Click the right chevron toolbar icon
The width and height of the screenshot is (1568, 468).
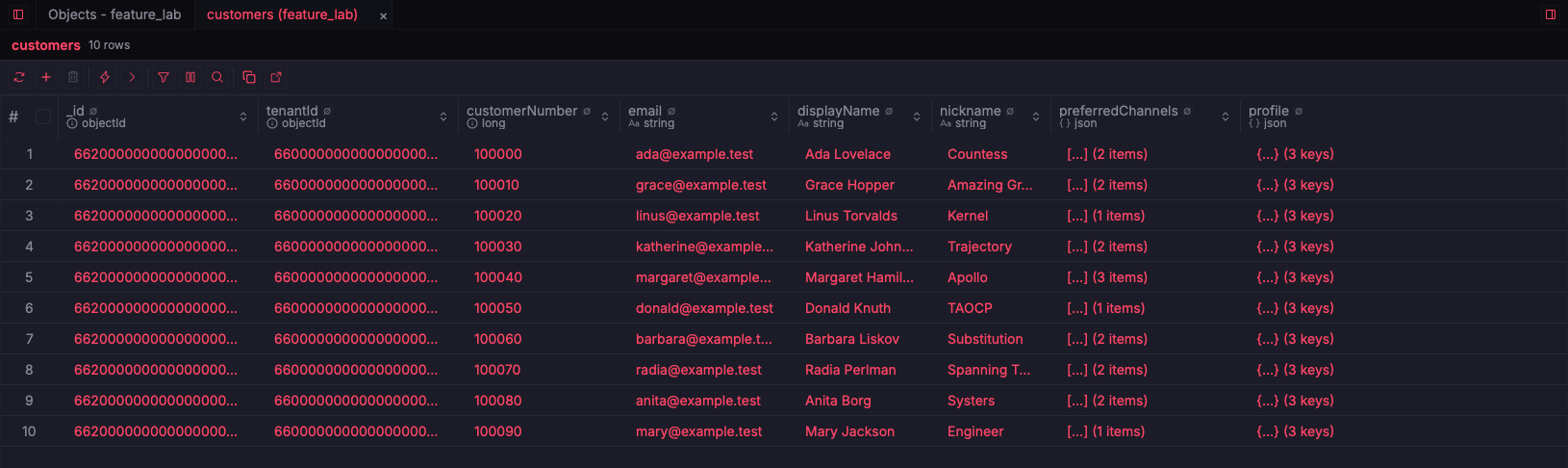tap(132, 77)
